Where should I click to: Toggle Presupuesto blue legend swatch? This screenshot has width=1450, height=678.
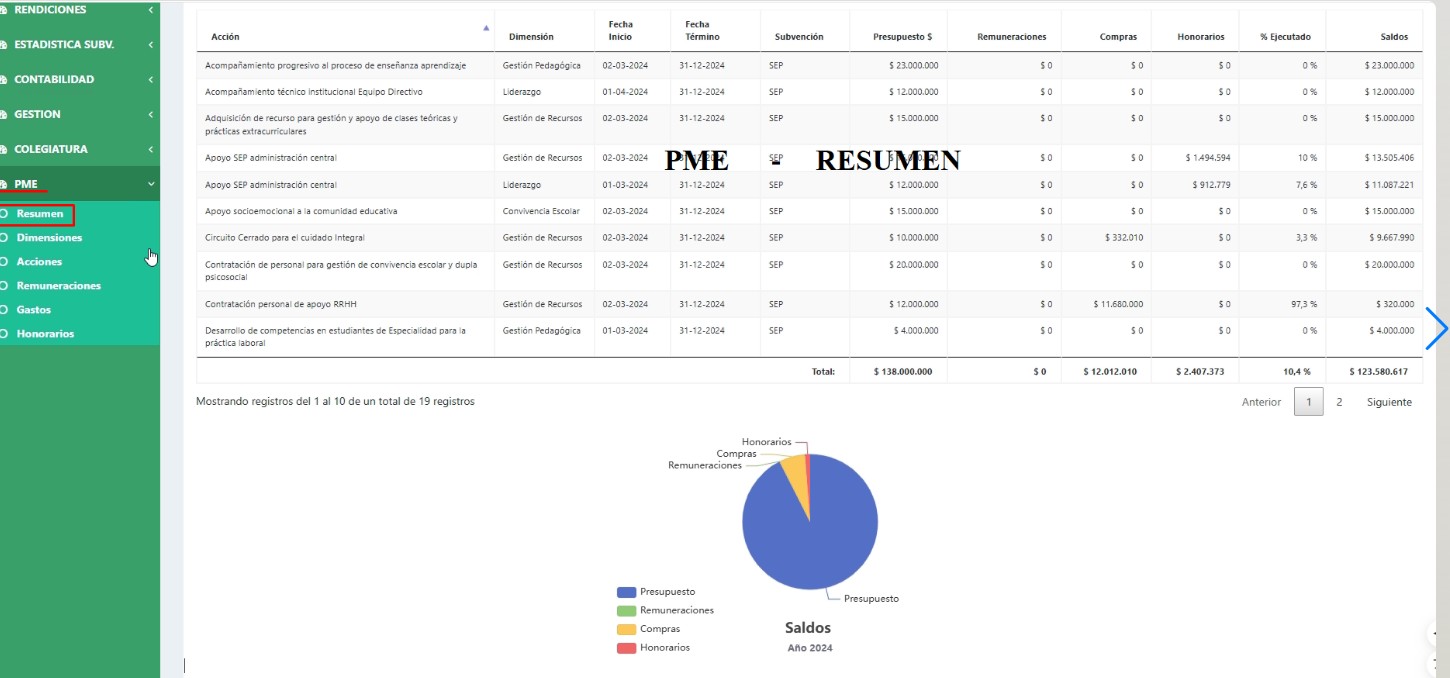click(x=627, y=592)
